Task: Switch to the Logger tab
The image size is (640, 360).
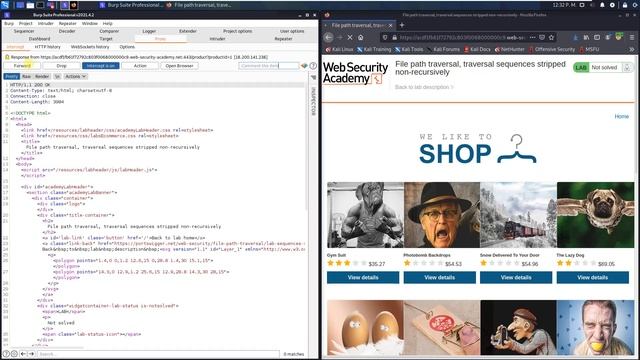Action: point(149,31)
